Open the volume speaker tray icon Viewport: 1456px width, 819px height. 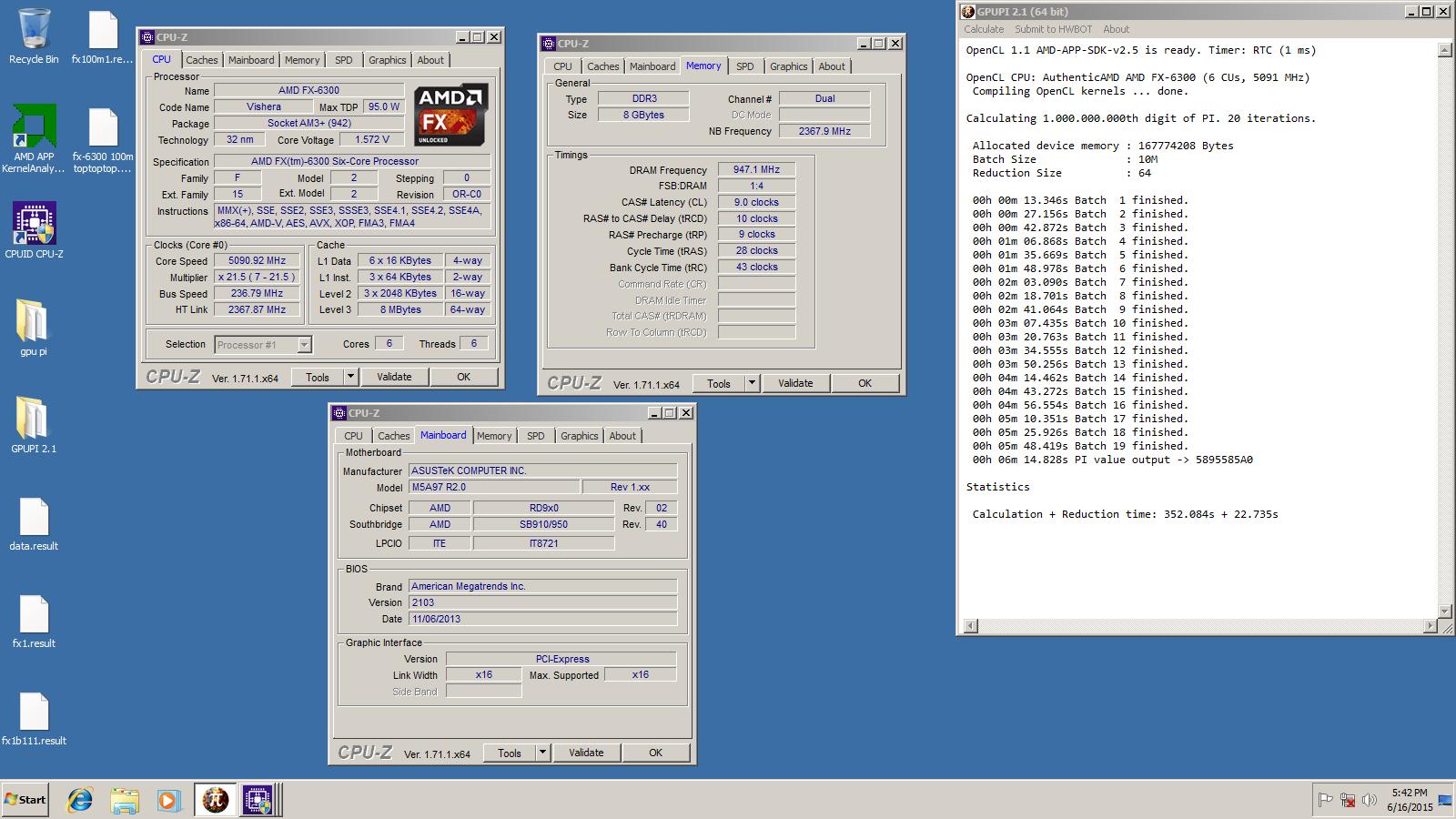(x=1370, y=800)
